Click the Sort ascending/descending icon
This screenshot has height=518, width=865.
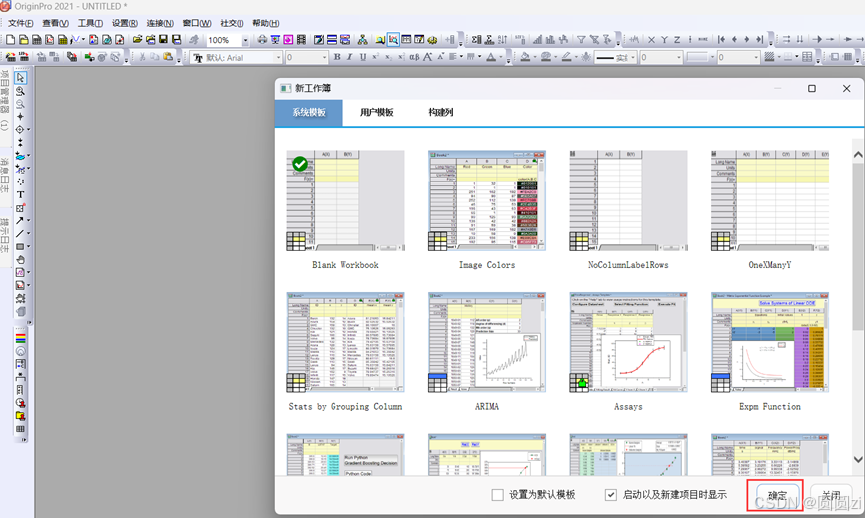point(503,40)
